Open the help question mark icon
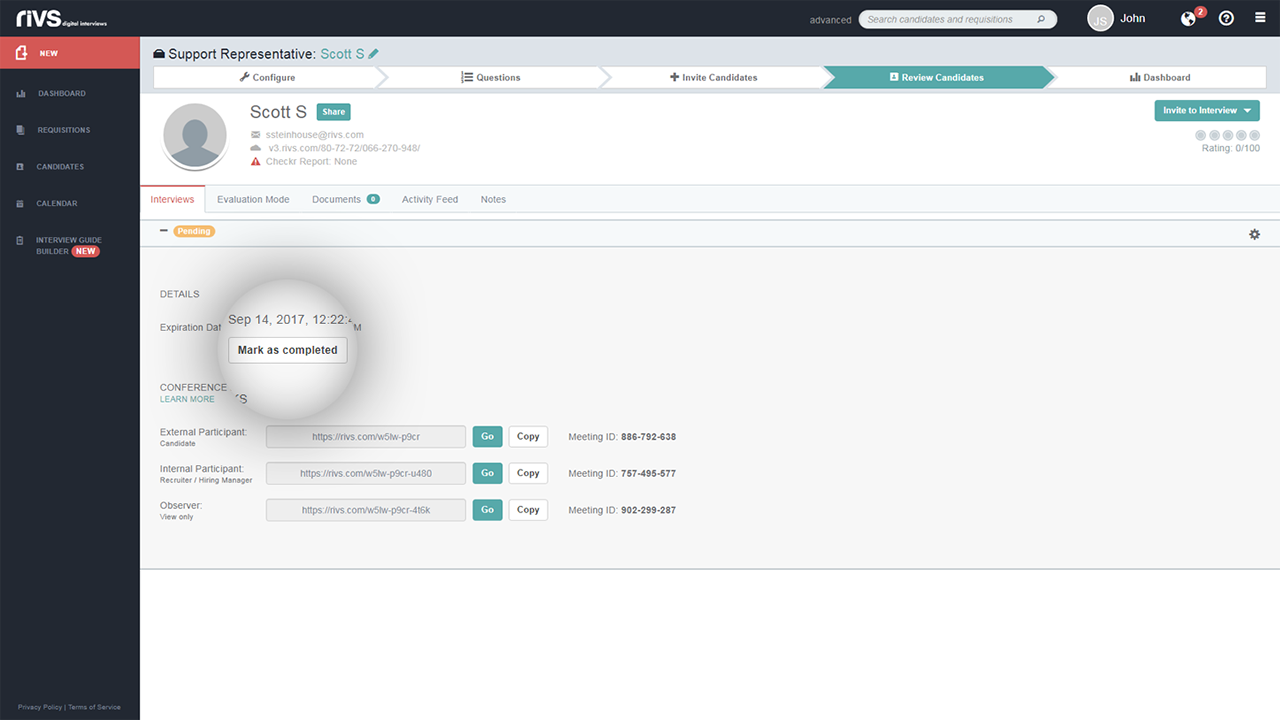Screen dimensions: 1280x720 [x=1226, y=19]
